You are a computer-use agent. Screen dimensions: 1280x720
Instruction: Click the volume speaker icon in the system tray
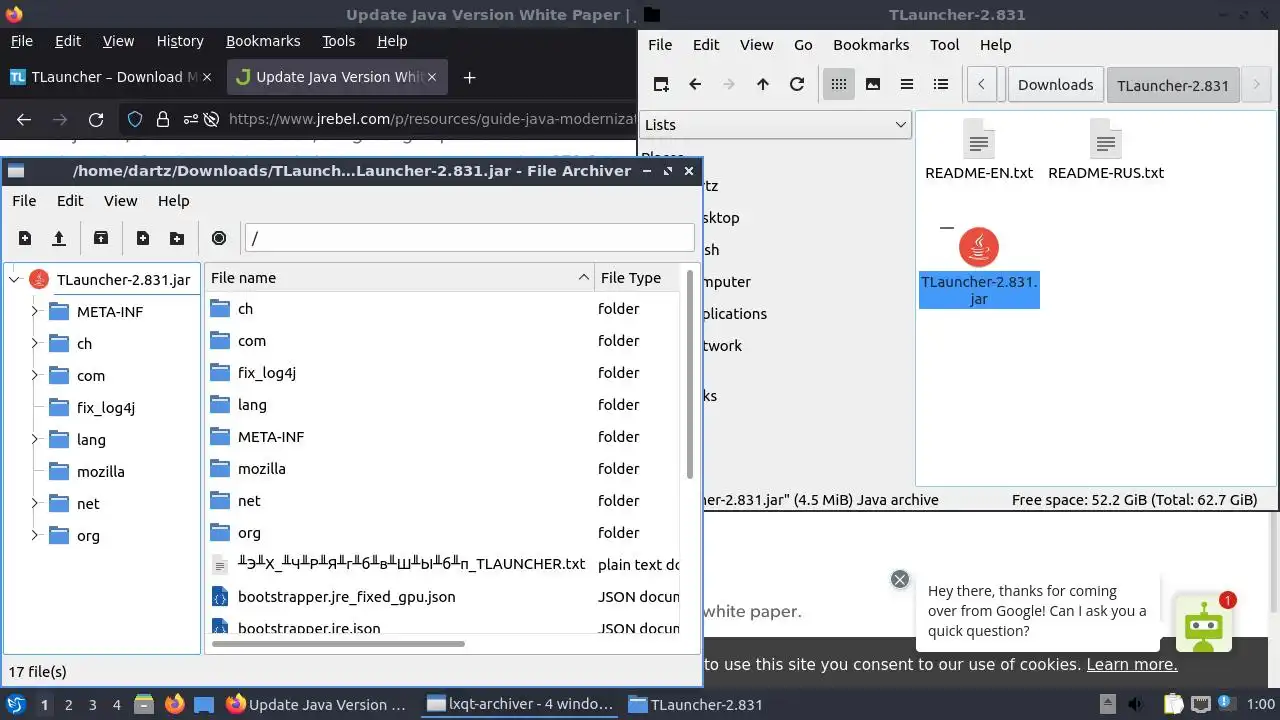pyautogui.click(x=1135, y=705)
